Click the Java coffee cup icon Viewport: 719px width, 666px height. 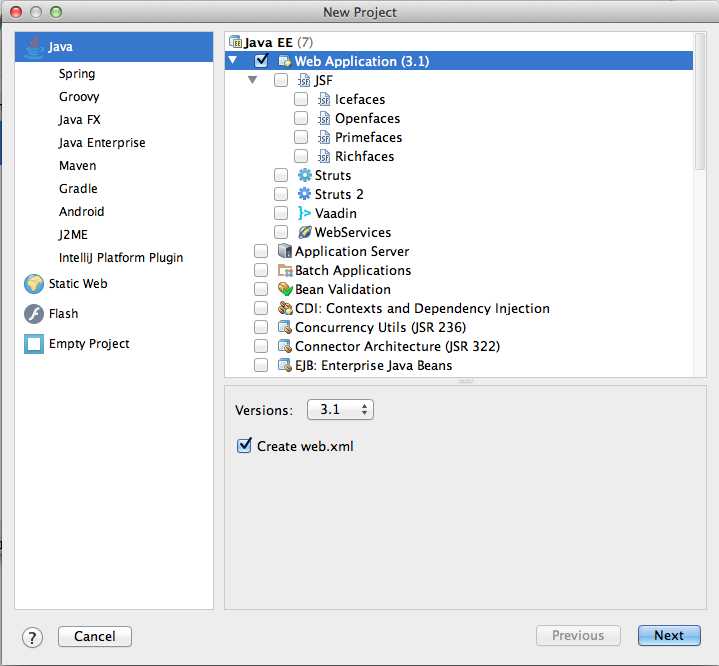click(34, 47)
